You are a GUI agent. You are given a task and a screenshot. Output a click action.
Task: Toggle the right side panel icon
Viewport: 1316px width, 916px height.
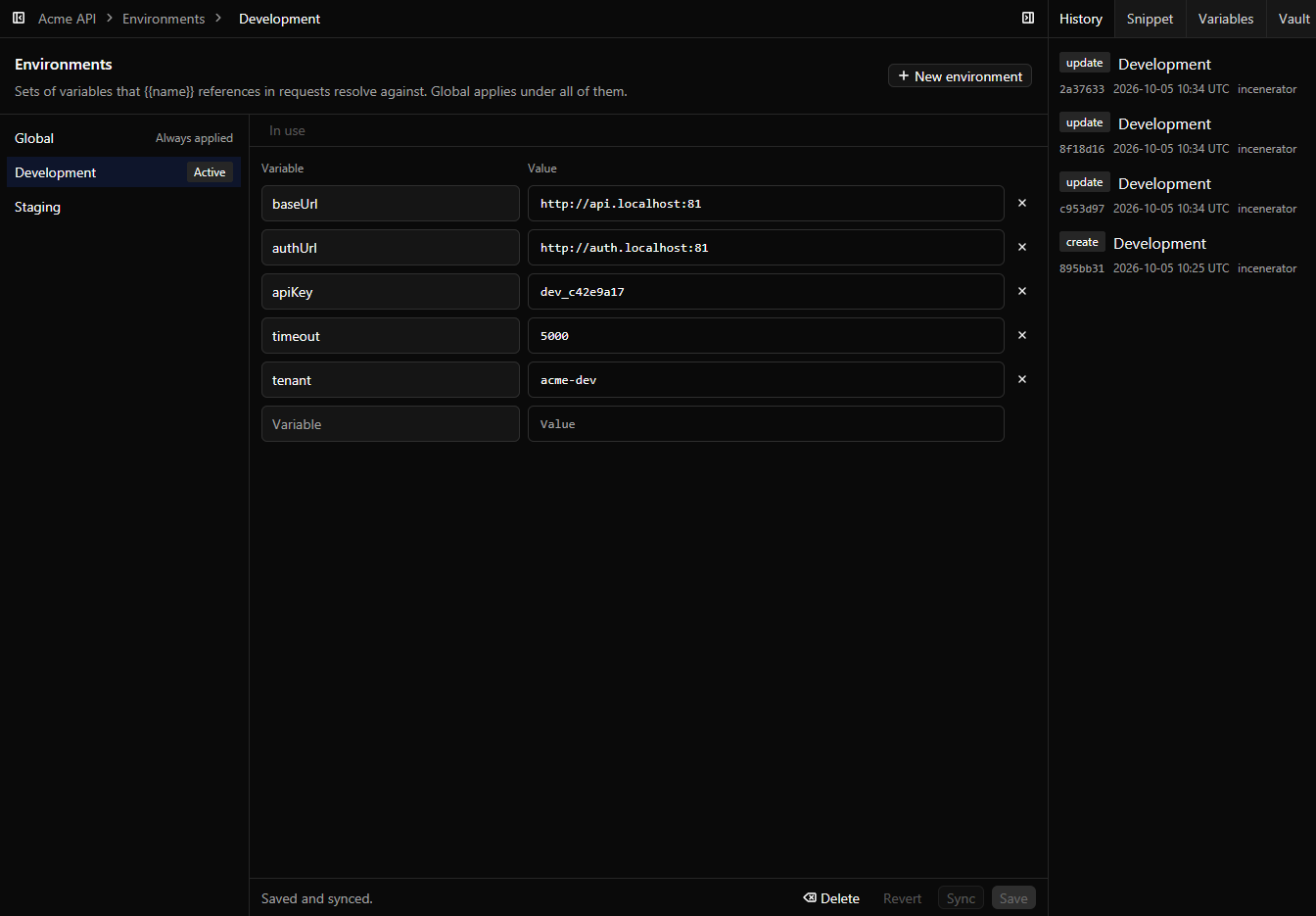1028,18
